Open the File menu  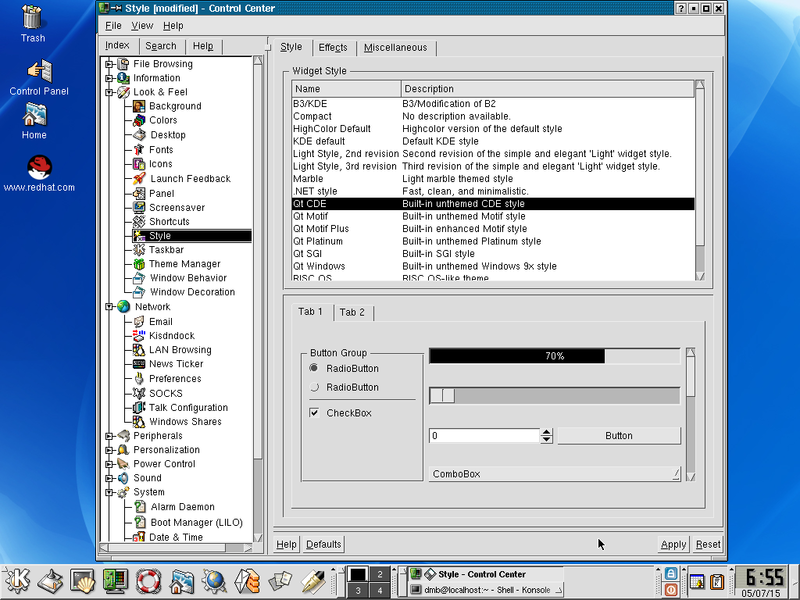[113, 26]
